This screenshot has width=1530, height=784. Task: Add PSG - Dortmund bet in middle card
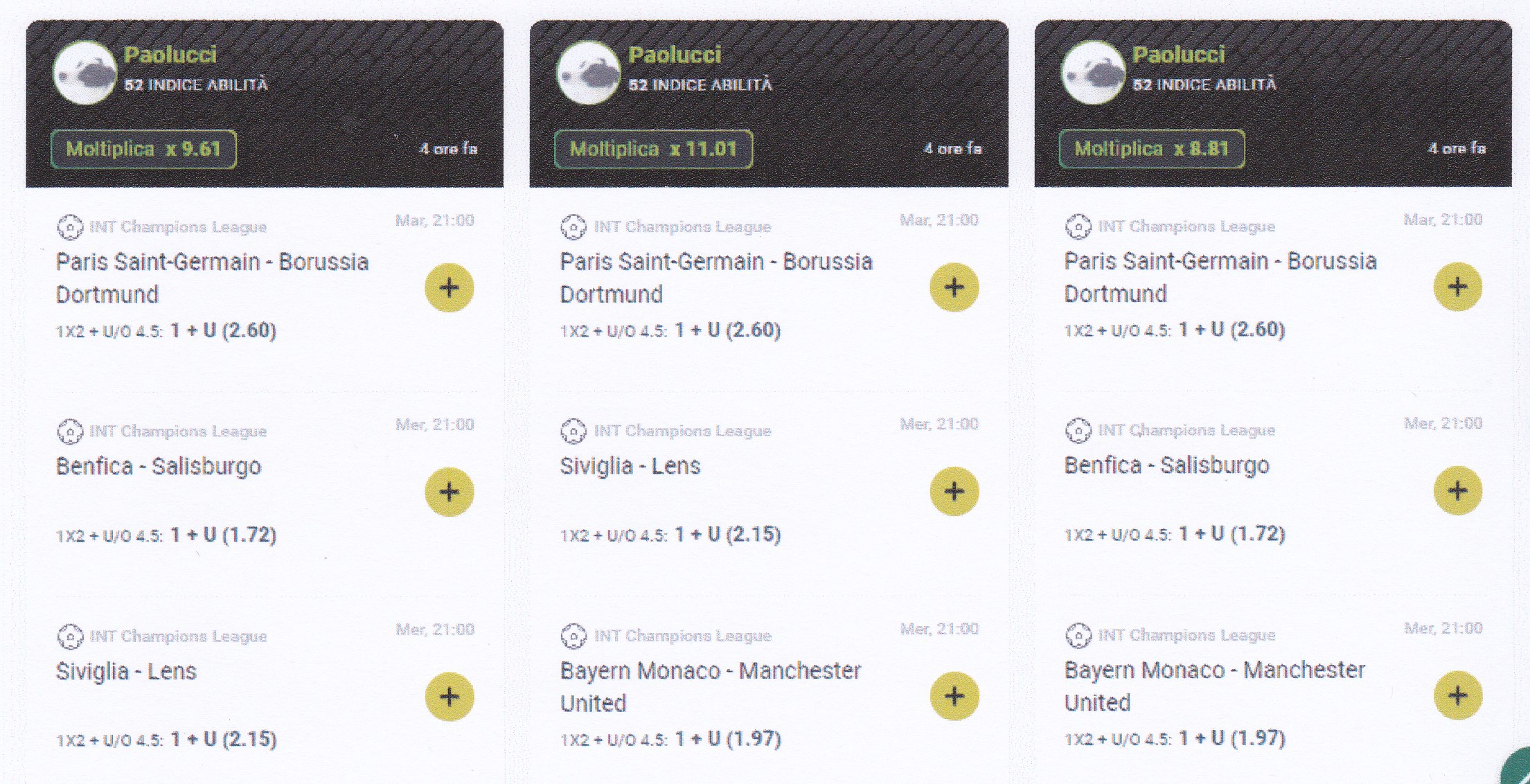(x=954, y=287)
